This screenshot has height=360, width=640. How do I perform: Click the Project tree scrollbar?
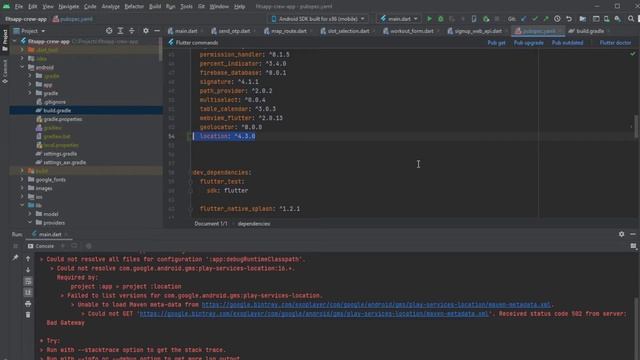[x=160, y=49]
